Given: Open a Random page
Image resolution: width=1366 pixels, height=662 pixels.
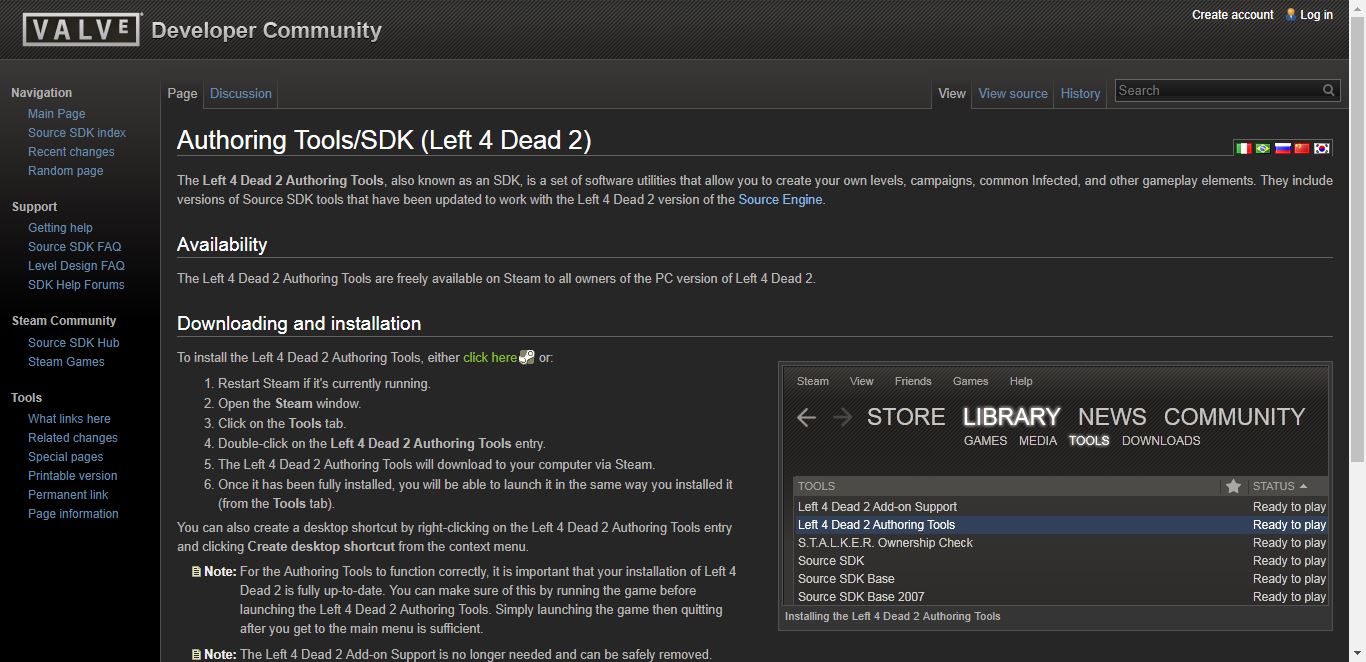Looking at the screenshot, I should click(65, 171).
